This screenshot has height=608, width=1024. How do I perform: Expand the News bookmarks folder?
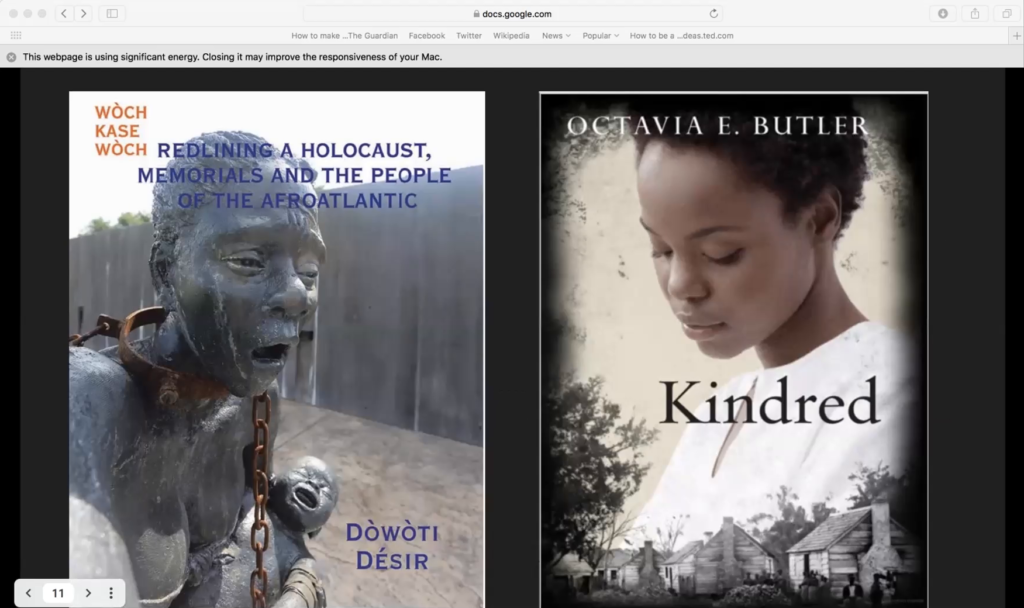pos(556,35)
